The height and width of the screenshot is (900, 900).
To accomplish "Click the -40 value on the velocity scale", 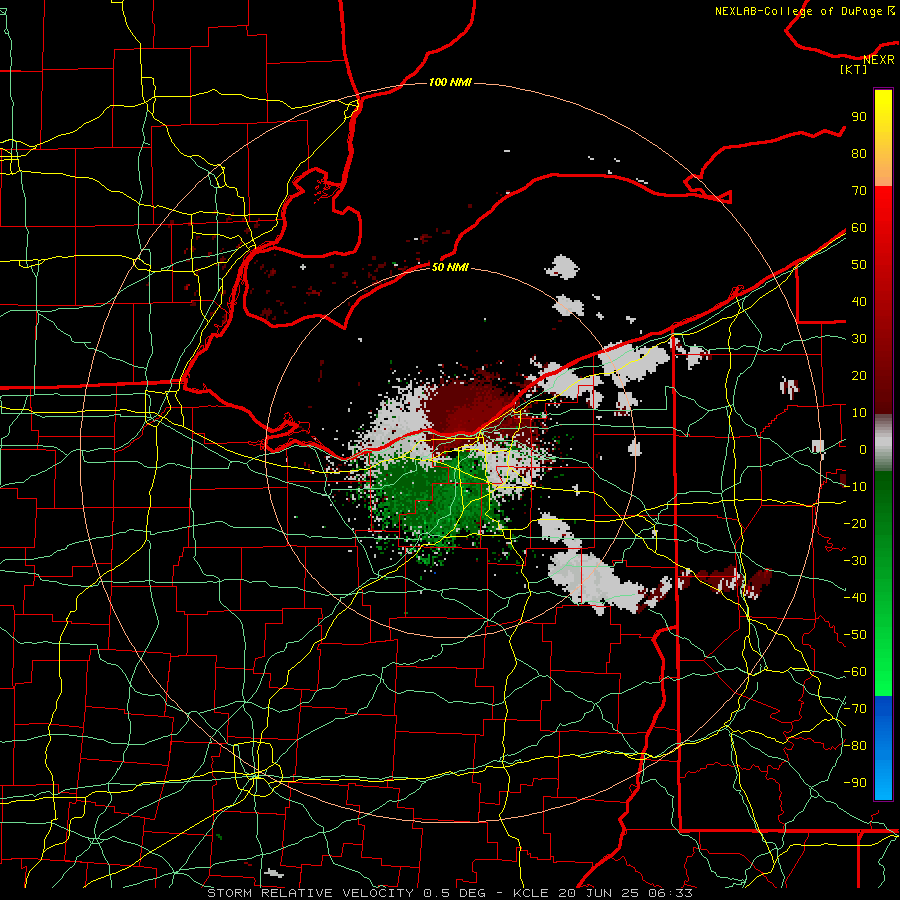I will [x=855, y=598].
